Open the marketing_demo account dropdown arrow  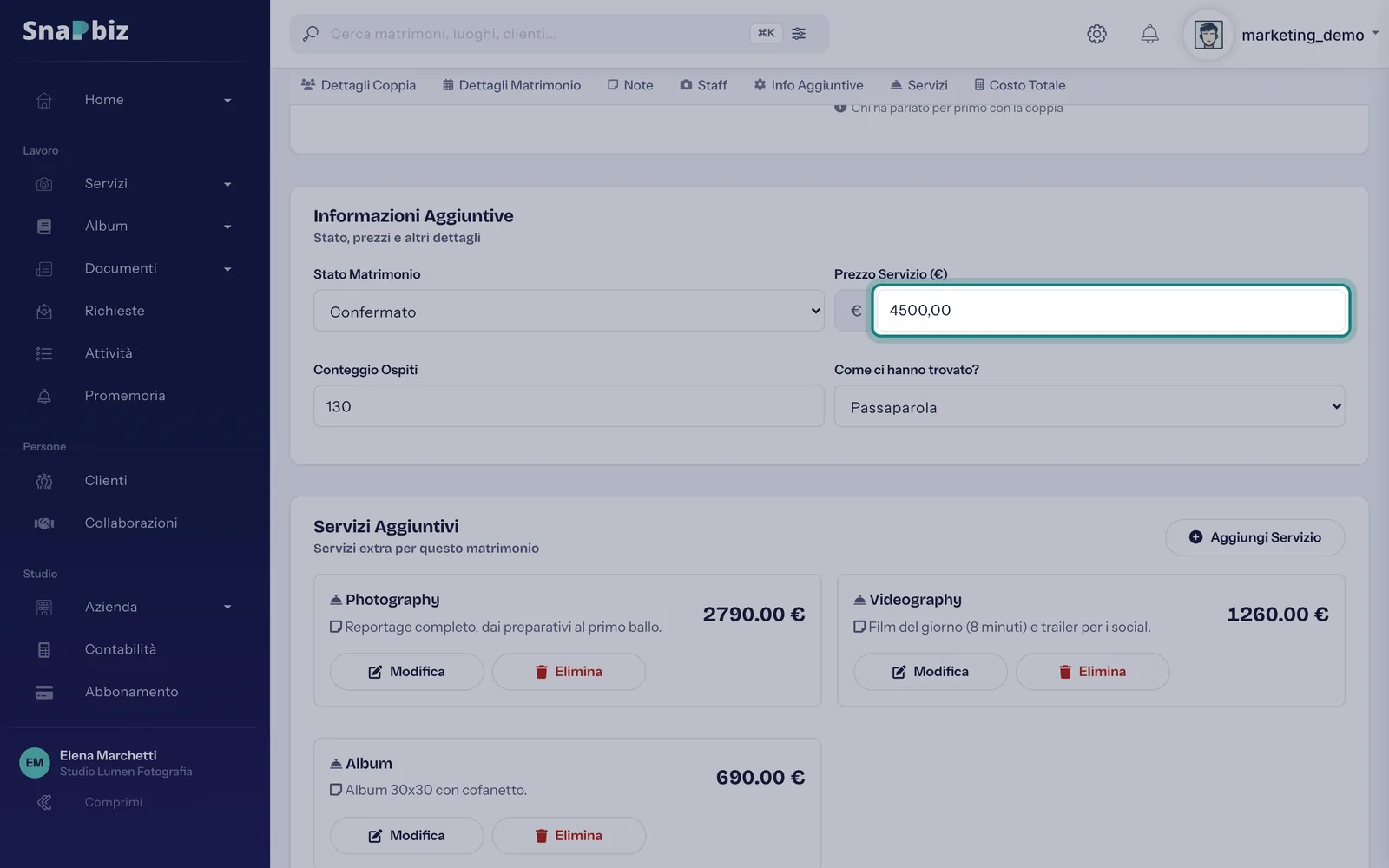tap(1375, 34)
